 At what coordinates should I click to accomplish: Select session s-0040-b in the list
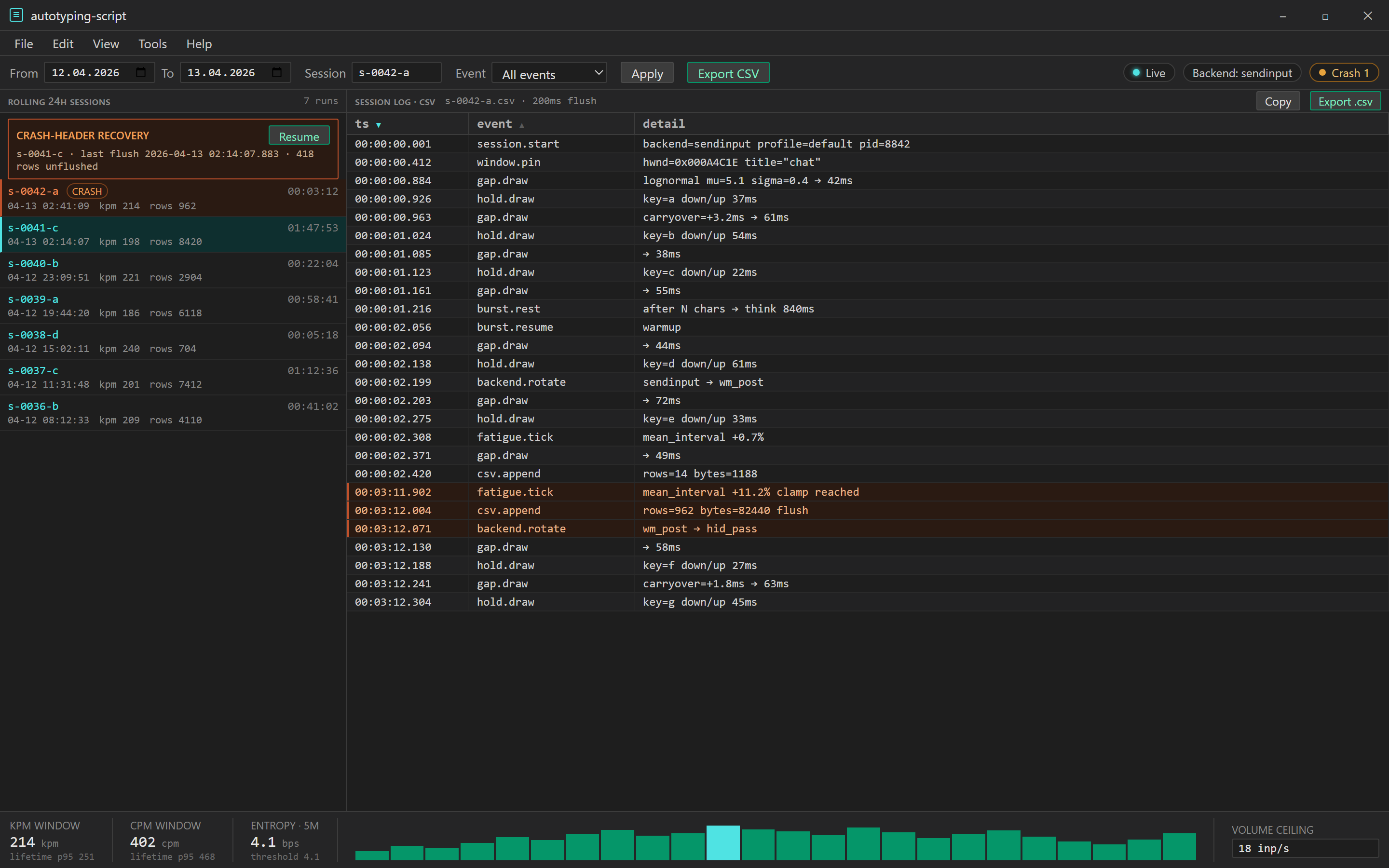[173, 270]
